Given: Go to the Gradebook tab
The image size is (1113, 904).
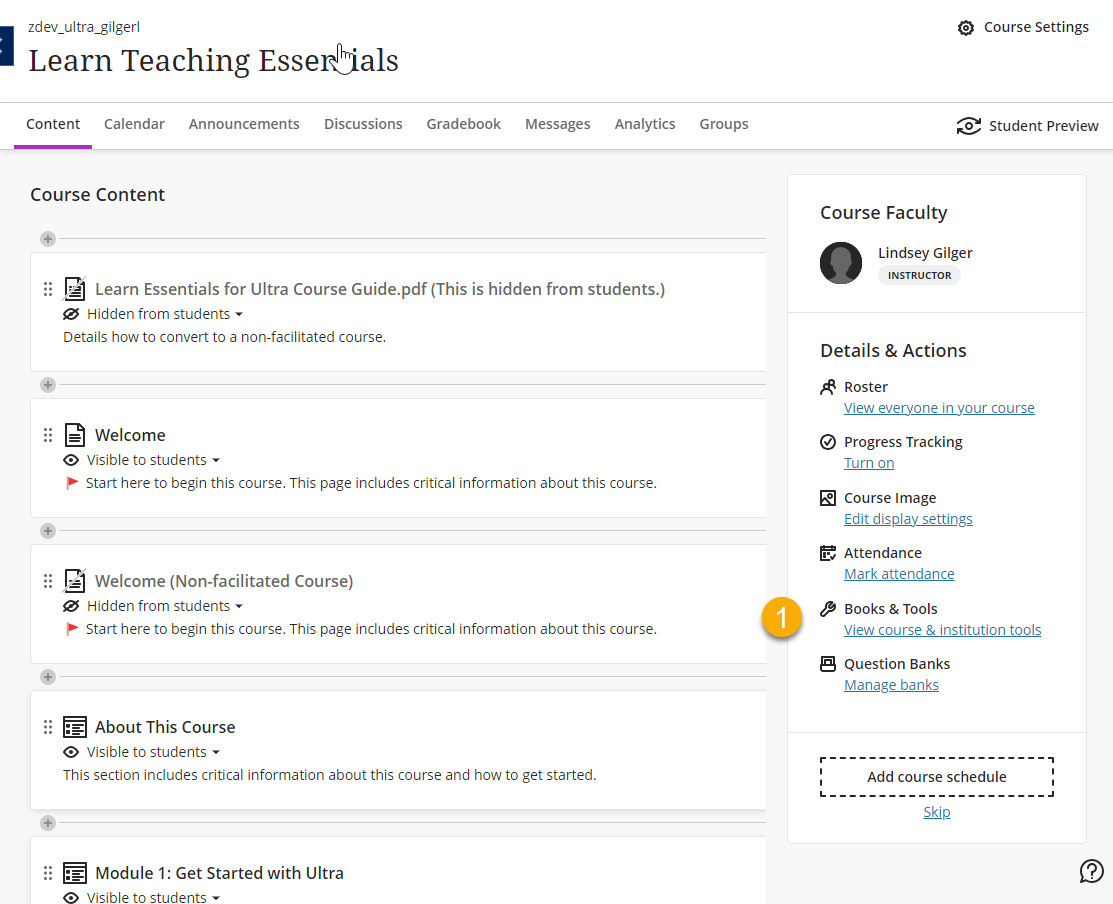Looking at the screenshot, I should (x=464, y=124).
